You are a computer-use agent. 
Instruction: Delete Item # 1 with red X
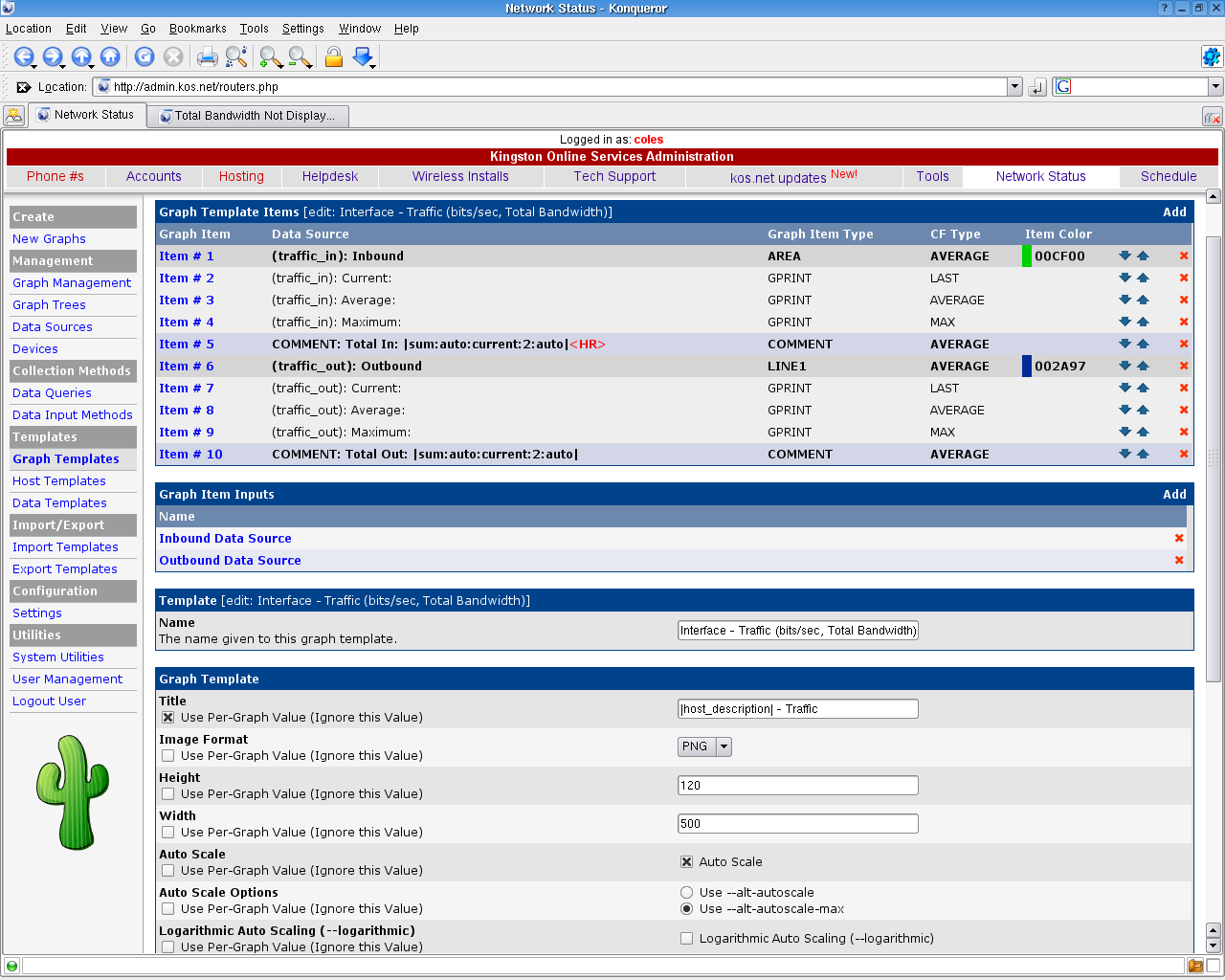tap(1184, 256)
